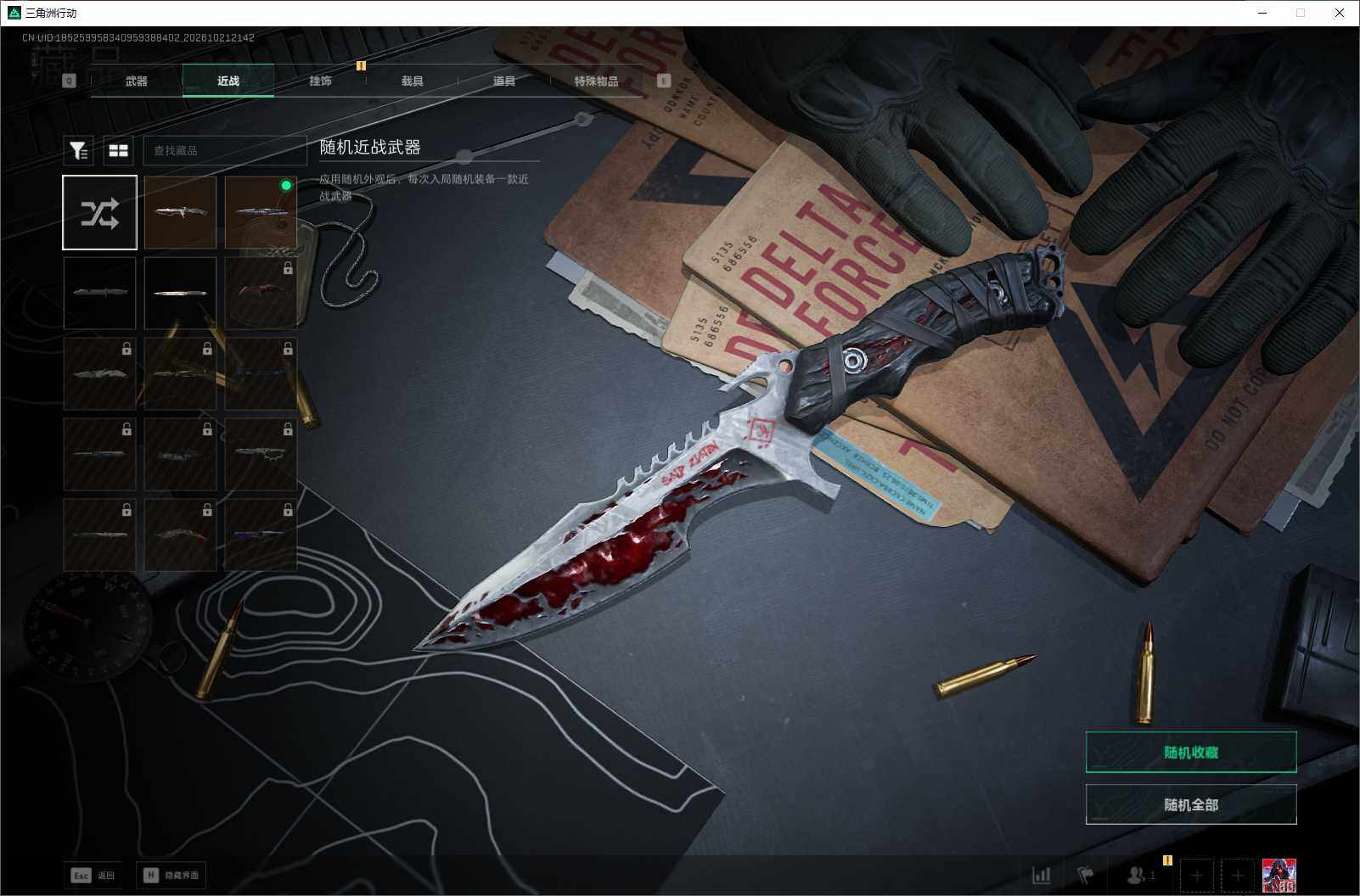Select the first locked knife in third row
1360x896 pixels.
[x=99, y=373]
